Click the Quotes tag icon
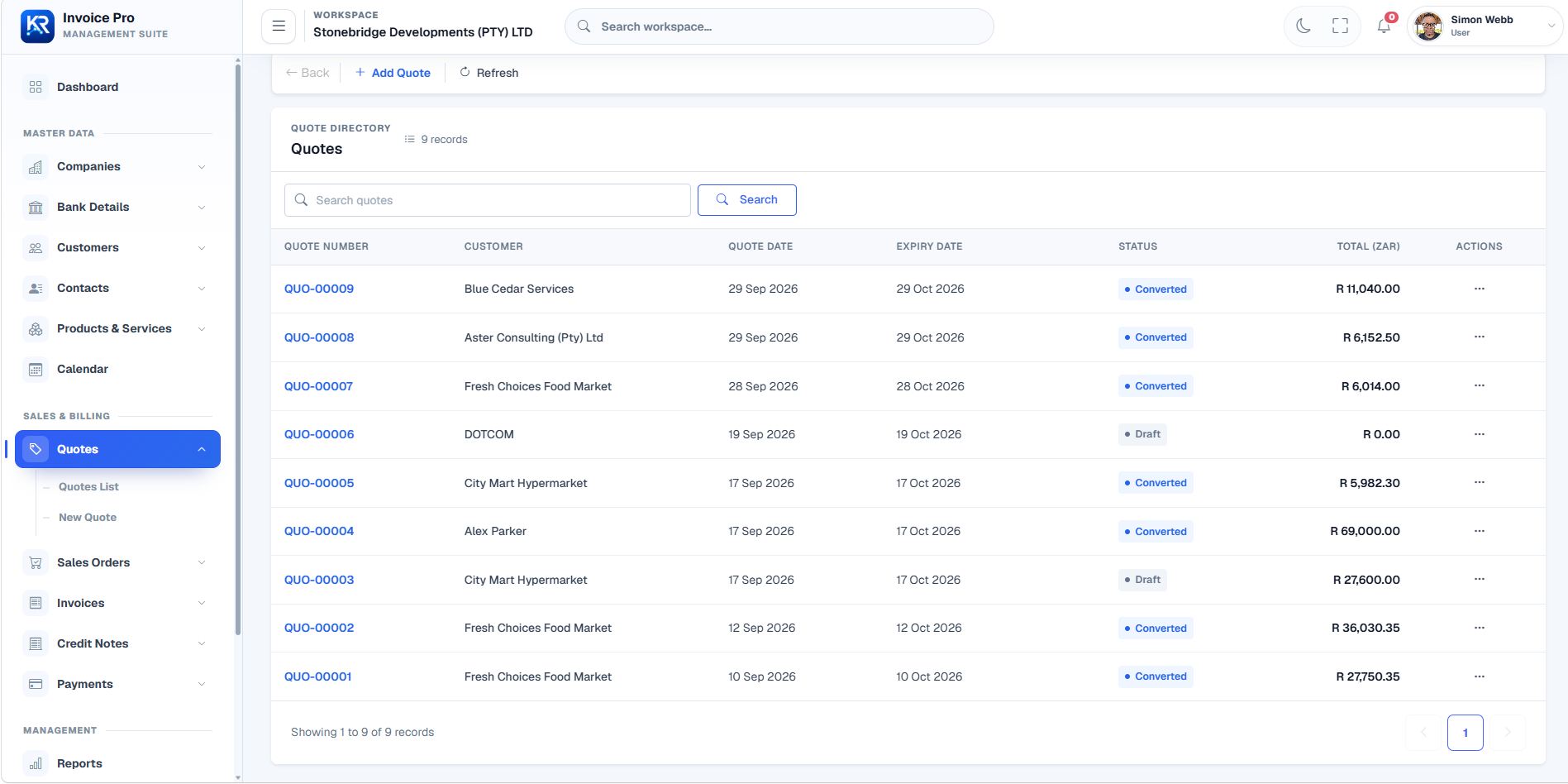Image resolution: width=1568 pixels, height=784 pixels. [x=36, y=449]
